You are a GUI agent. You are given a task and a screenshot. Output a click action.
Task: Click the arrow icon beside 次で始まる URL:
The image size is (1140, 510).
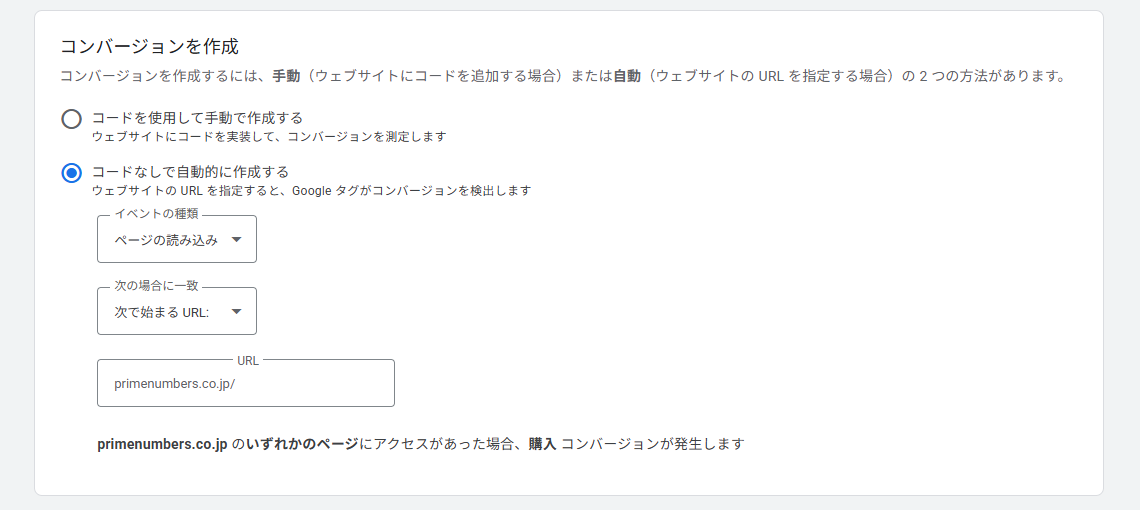coord(236,311)
